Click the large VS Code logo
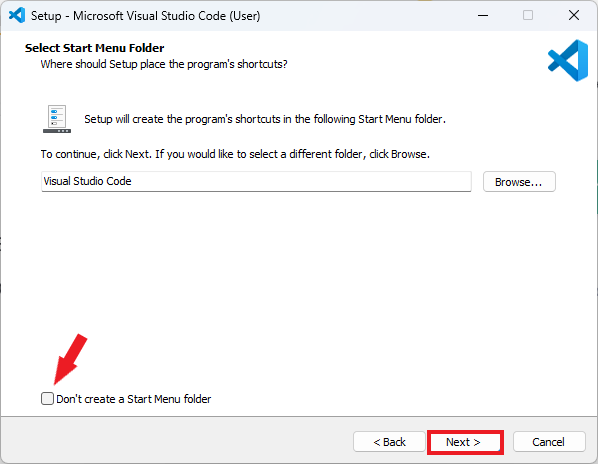Image resolution: width=598 pixels, height=464 pixels. tap(567, 60)
